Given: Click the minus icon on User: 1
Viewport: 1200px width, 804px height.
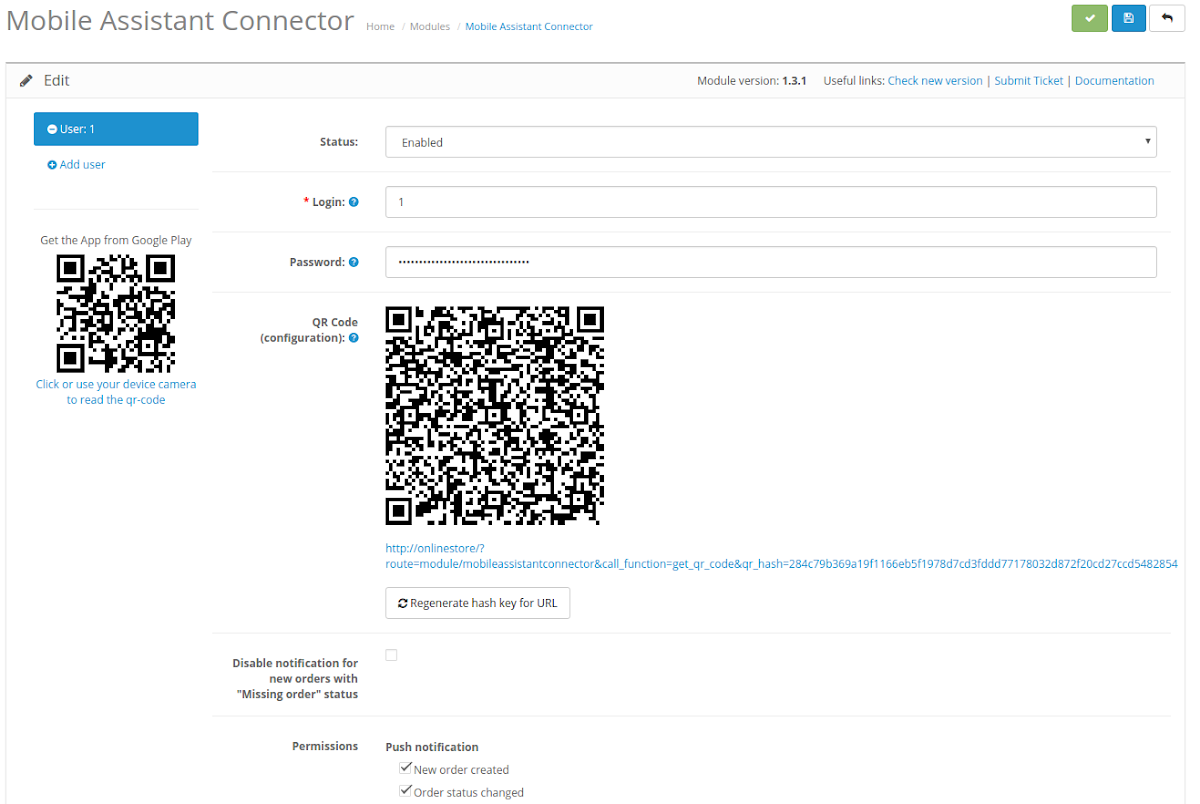Looking at the screenshot, I should [52, 129].
